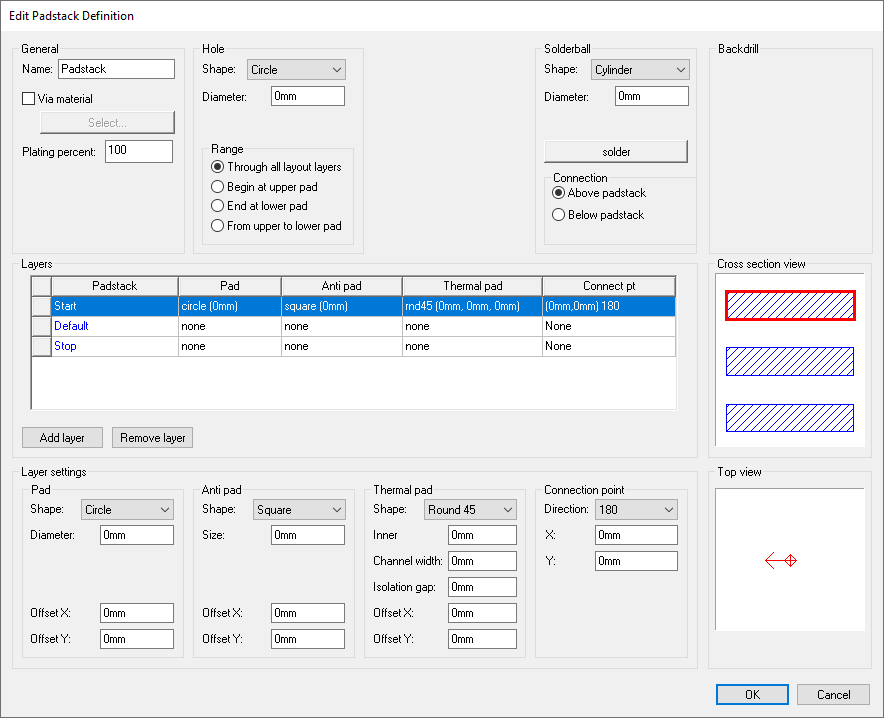Change the Pad shape from Circle

pyautogui.click(x=127, y=509)
